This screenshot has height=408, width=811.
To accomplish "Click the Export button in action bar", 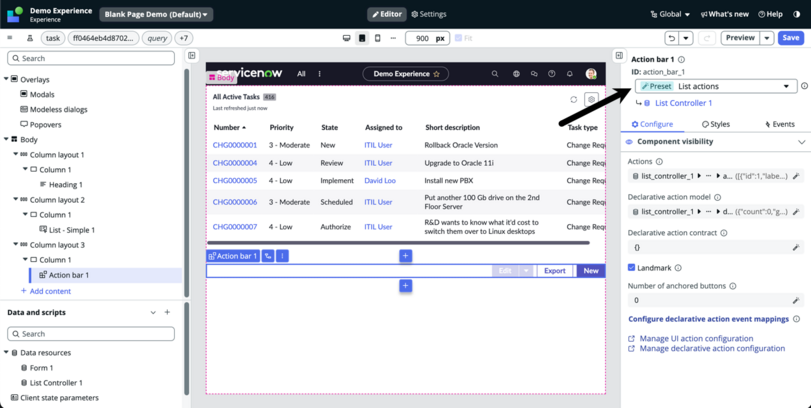I will point(554,270).
